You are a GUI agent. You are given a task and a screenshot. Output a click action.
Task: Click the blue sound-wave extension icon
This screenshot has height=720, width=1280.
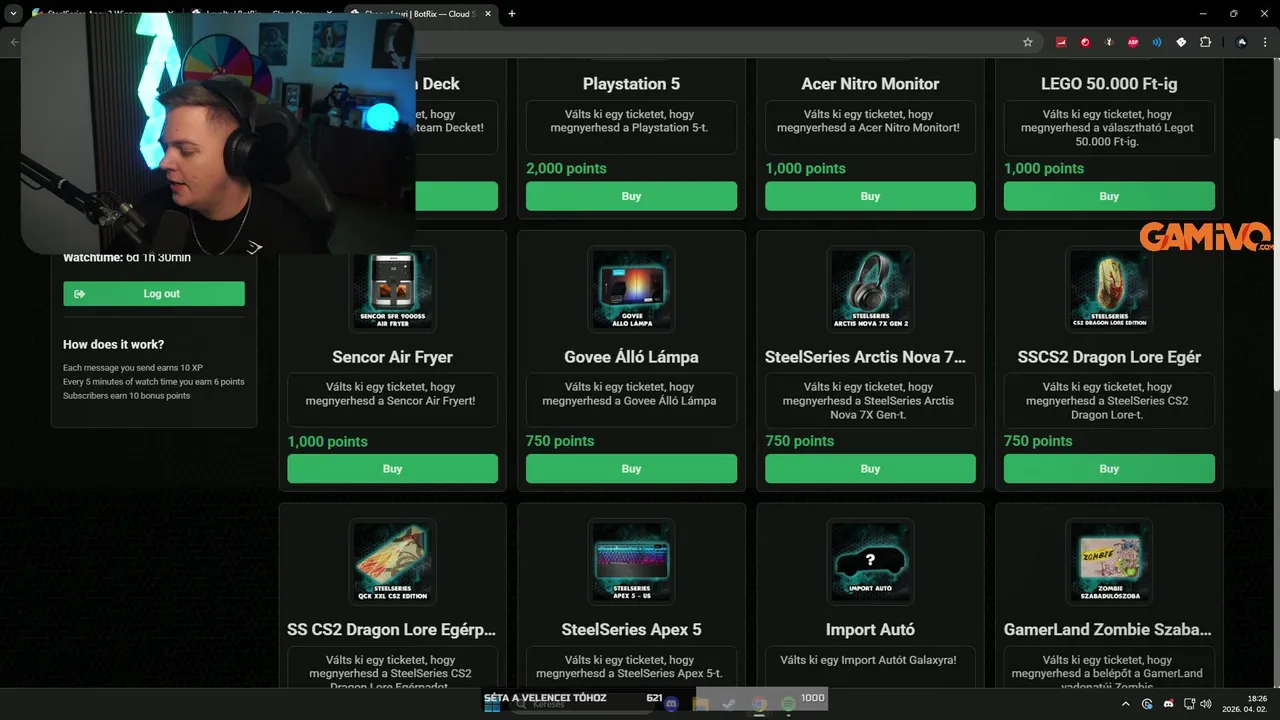click(1157, 42)
